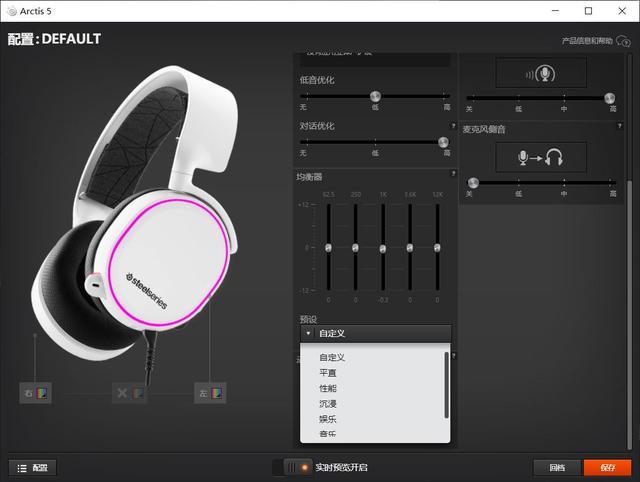Click the white Arctis headset image
This screenshot has height=482, width=640.
tap(137, 212)
